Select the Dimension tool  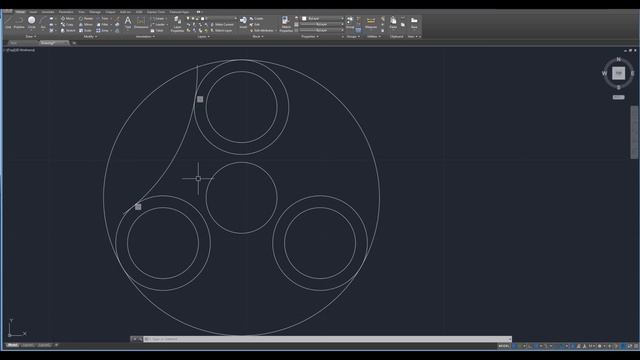pyautogui.click(x=141, y=22)
